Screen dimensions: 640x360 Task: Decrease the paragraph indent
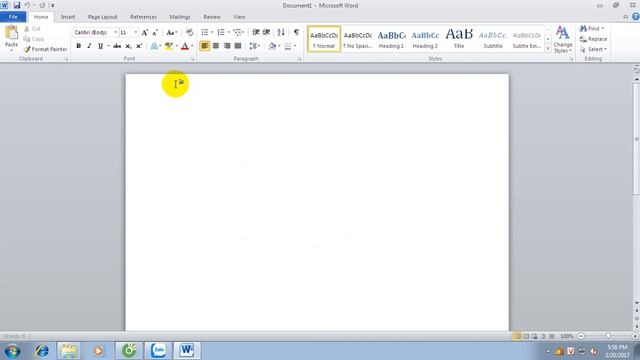point(256,32)
